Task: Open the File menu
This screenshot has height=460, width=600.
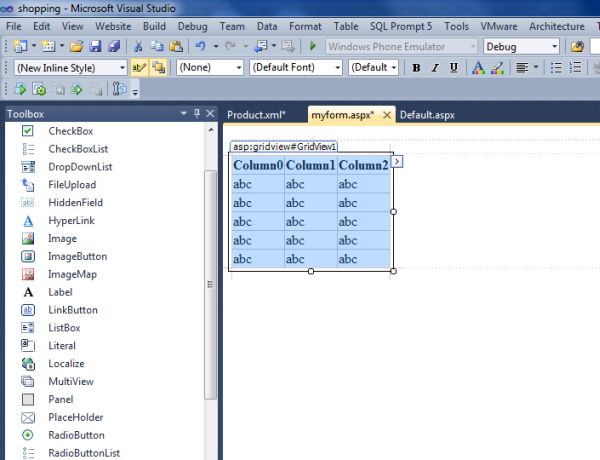Action: point(14,26)
